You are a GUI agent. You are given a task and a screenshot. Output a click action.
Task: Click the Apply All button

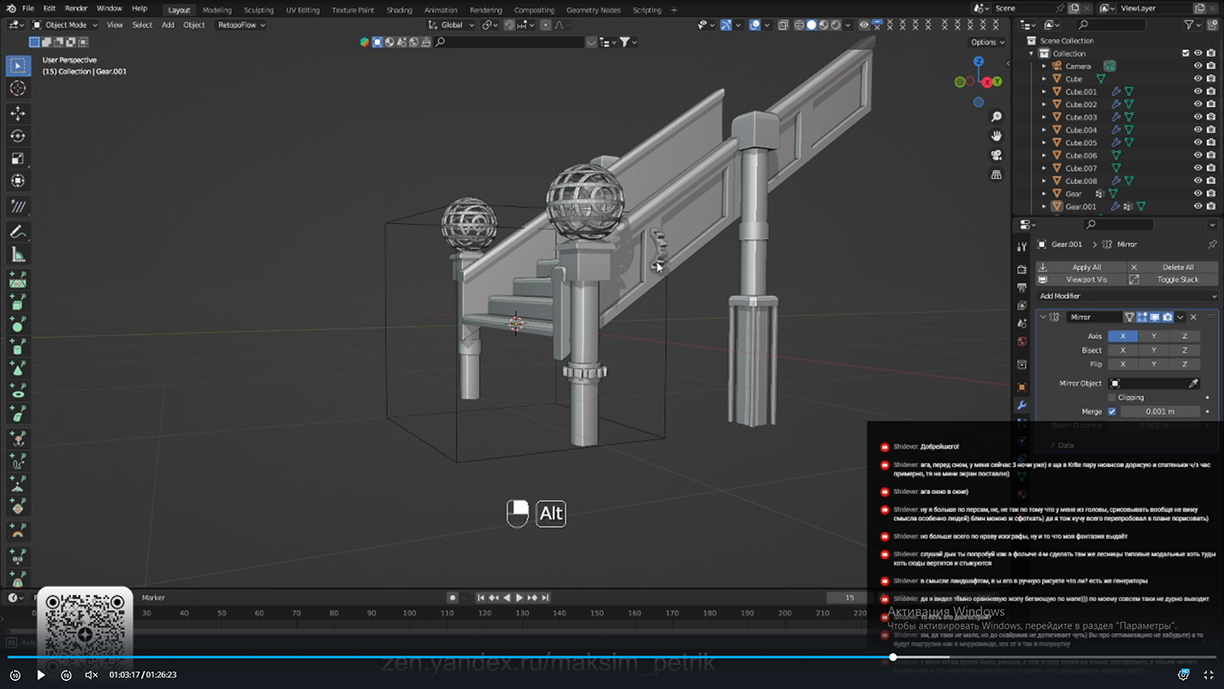[1085, 267]
